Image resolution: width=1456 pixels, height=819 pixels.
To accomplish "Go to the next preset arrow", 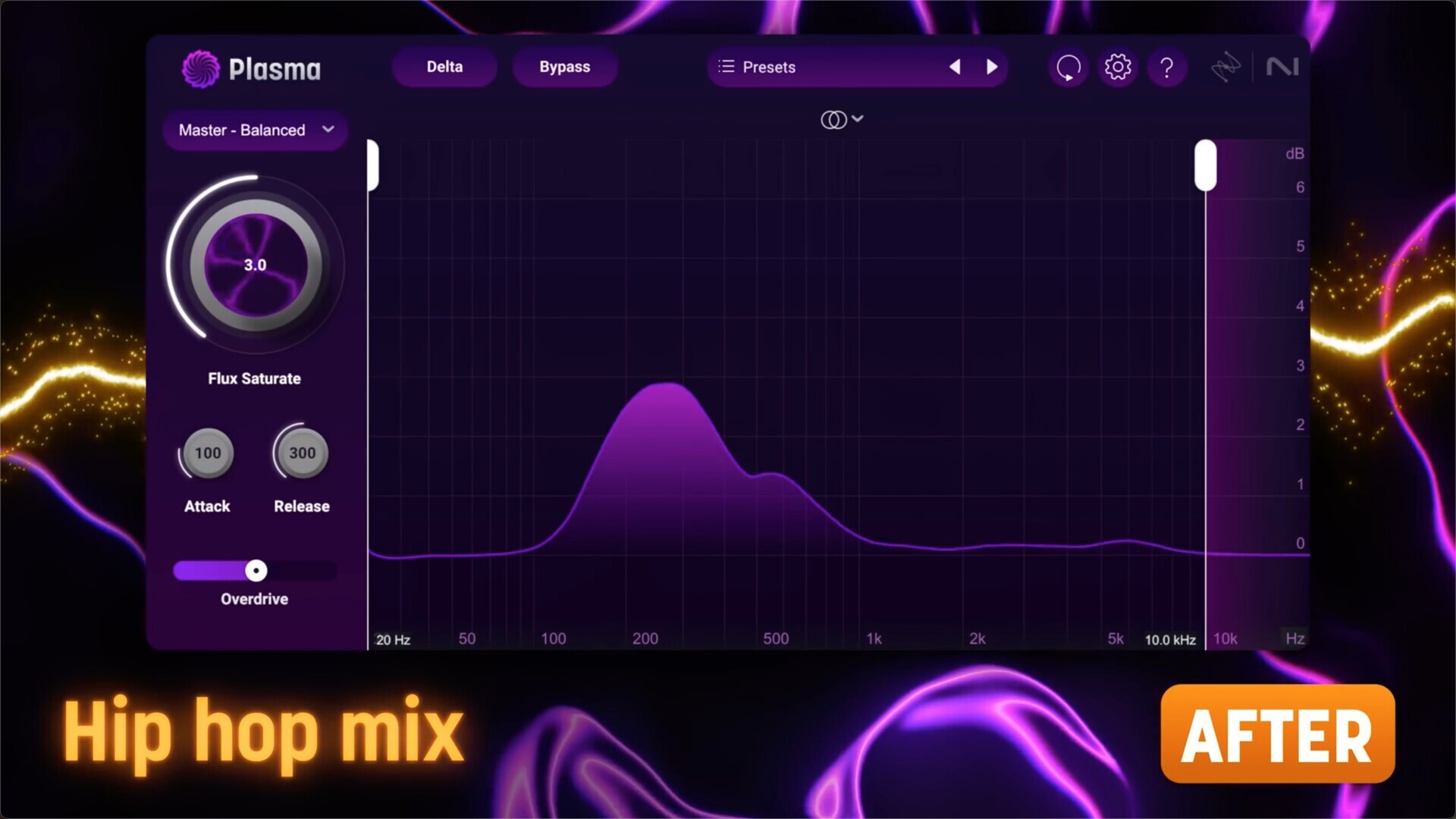I will click(x=991, y=67).
